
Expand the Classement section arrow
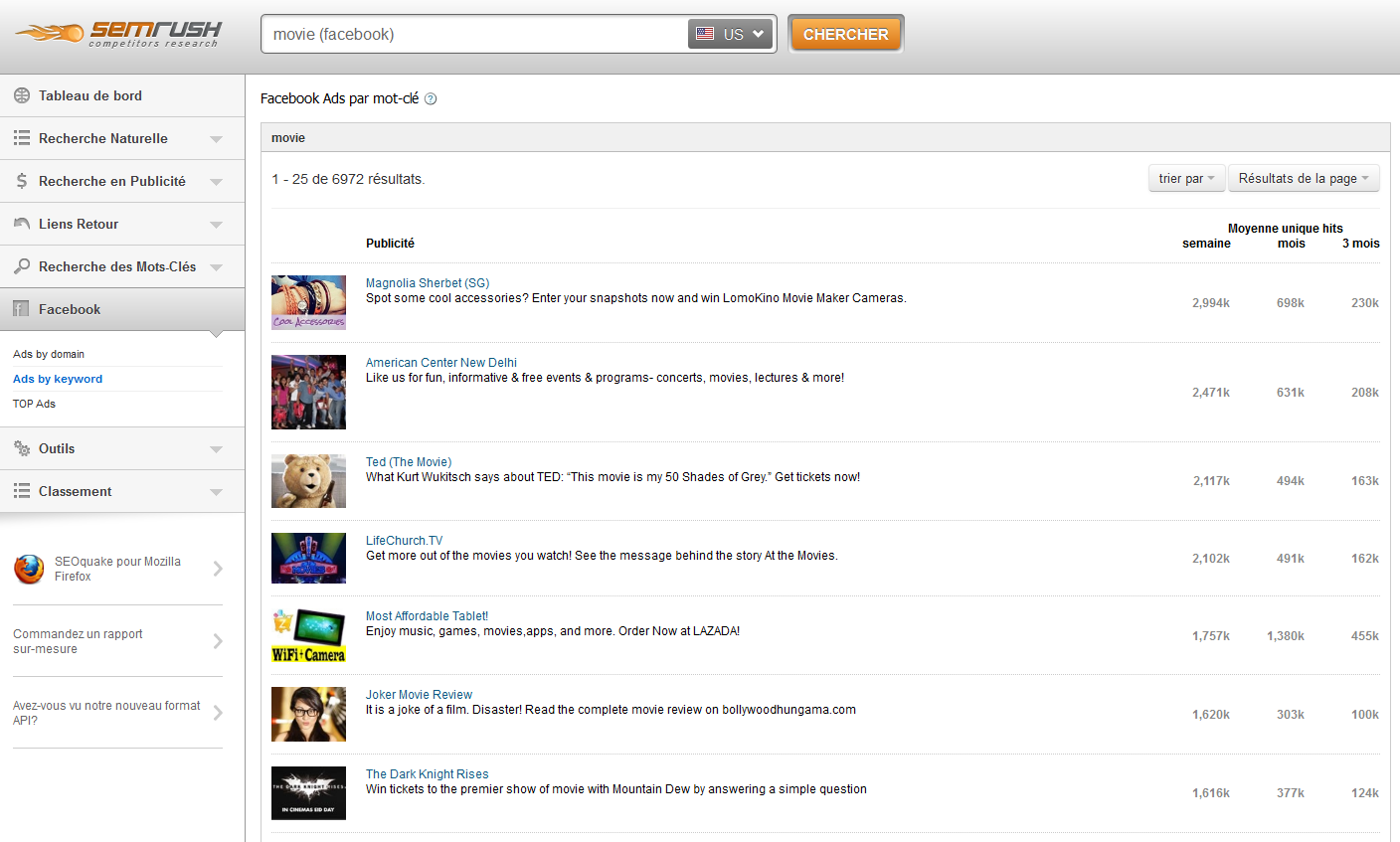click(x=216, y=492)
